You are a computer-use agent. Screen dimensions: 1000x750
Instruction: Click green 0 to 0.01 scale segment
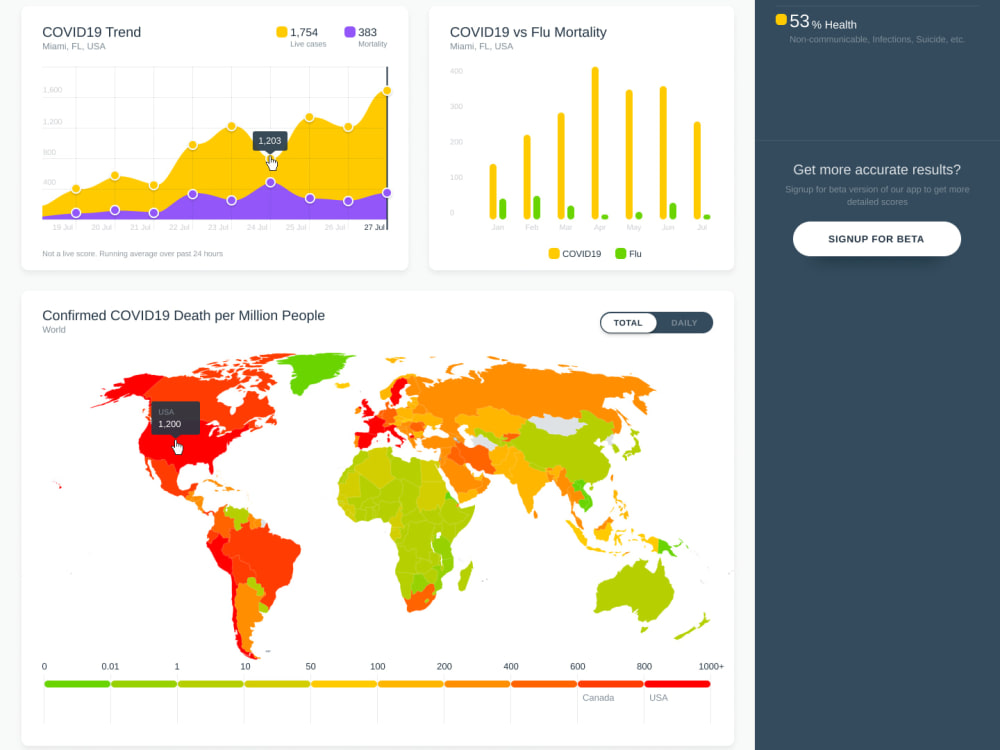(x=77, y=684)
